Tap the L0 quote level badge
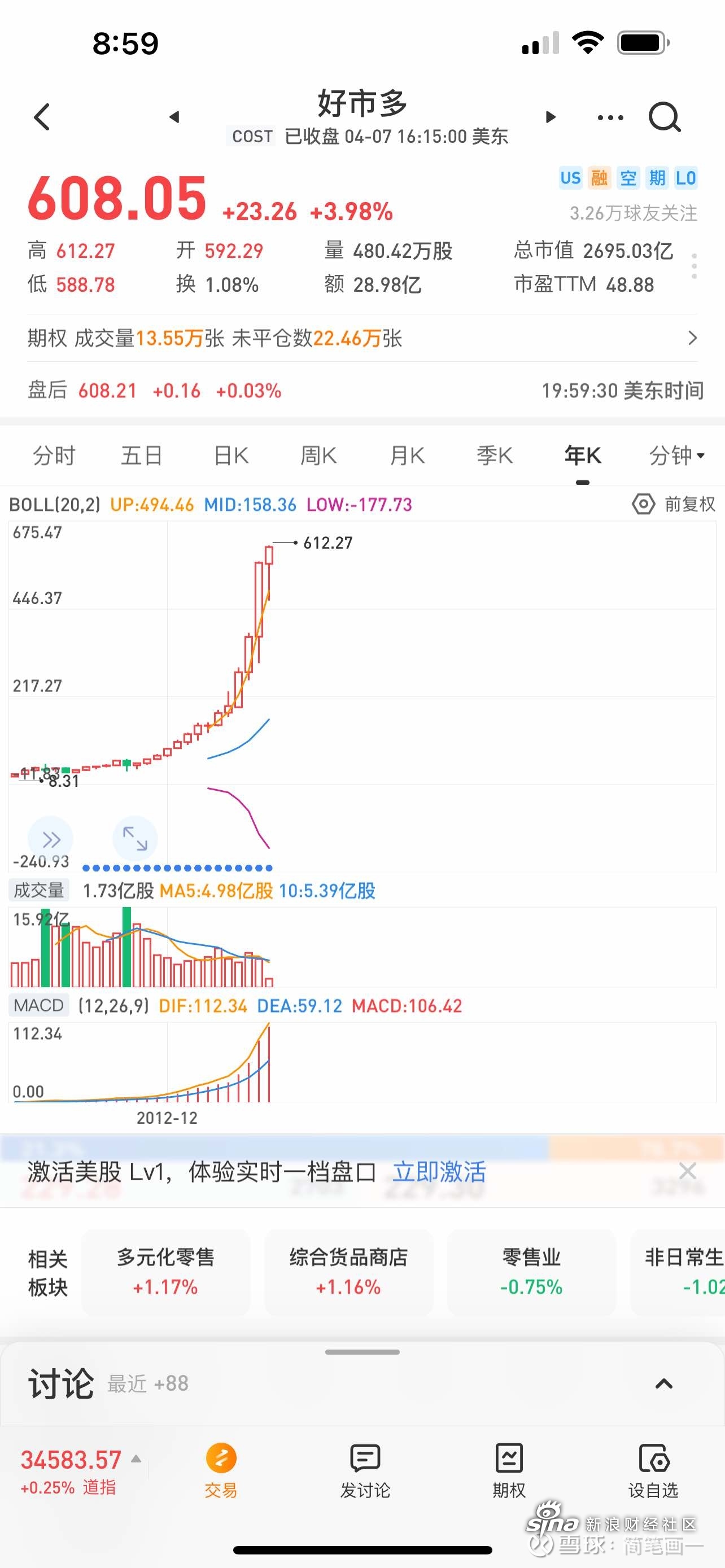This screenshot has width=725, height=1568. coord(685,178)
